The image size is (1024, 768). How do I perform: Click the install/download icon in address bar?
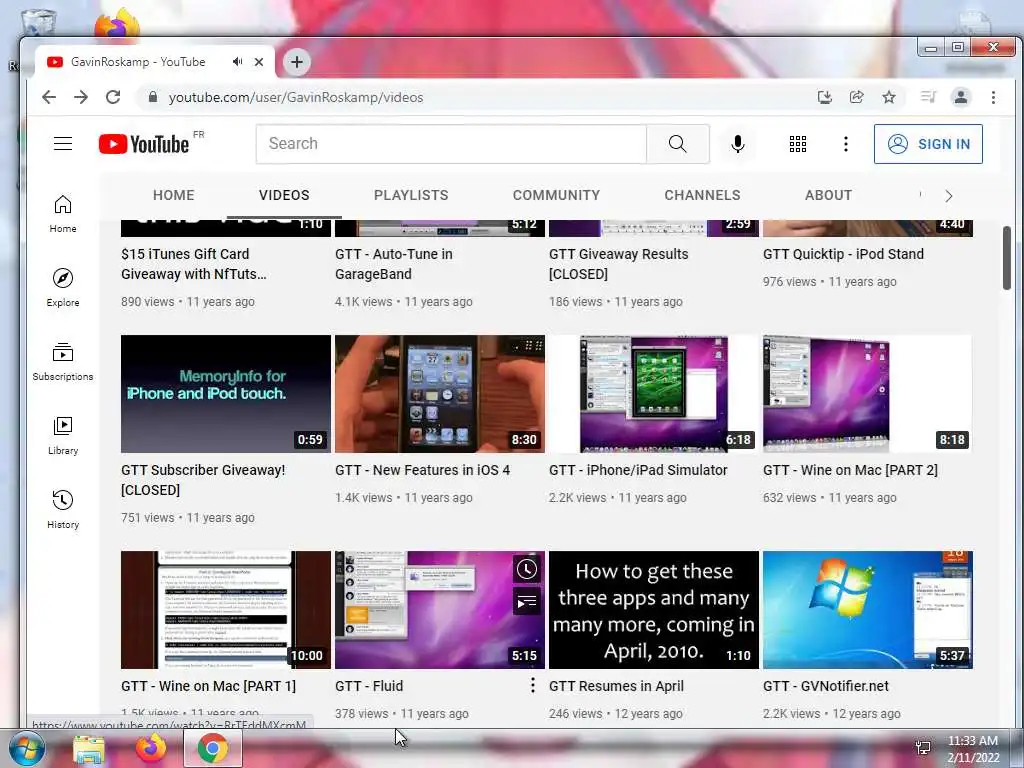(x=825, y=97)
